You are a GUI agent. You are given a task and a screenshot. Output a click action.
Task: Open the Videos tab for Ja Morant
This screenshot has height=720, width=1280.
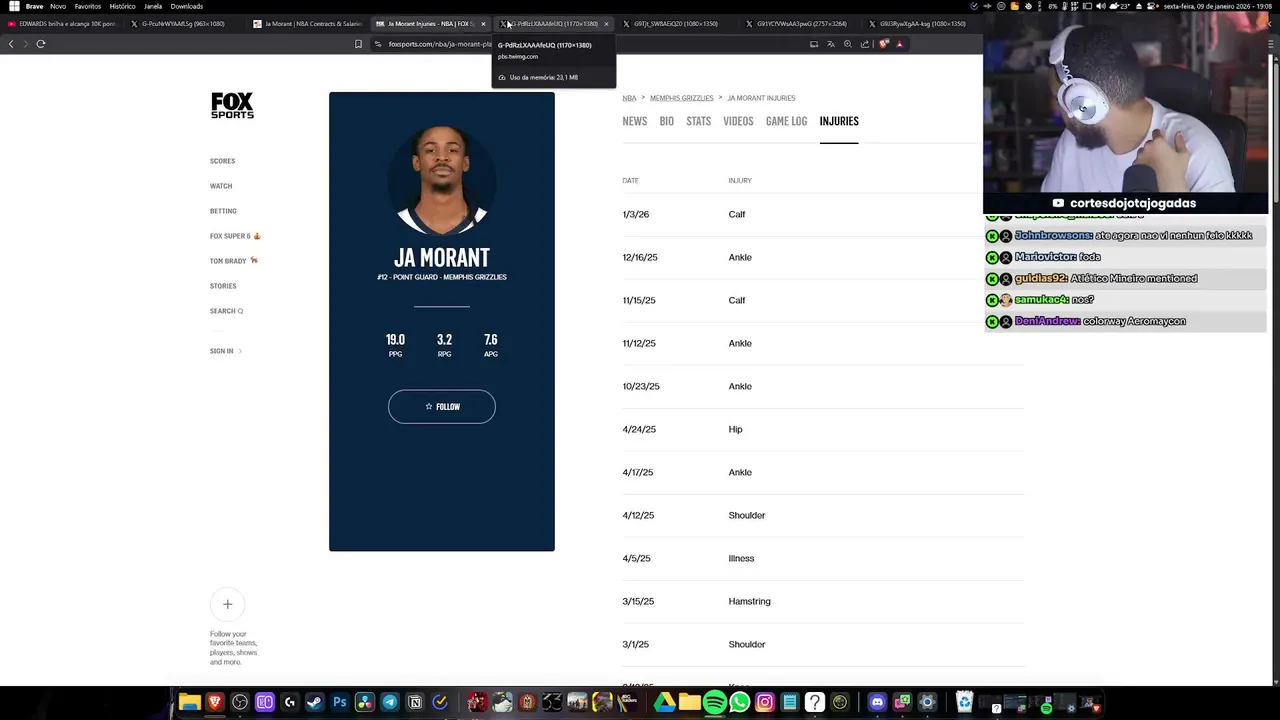pos(738,121)
